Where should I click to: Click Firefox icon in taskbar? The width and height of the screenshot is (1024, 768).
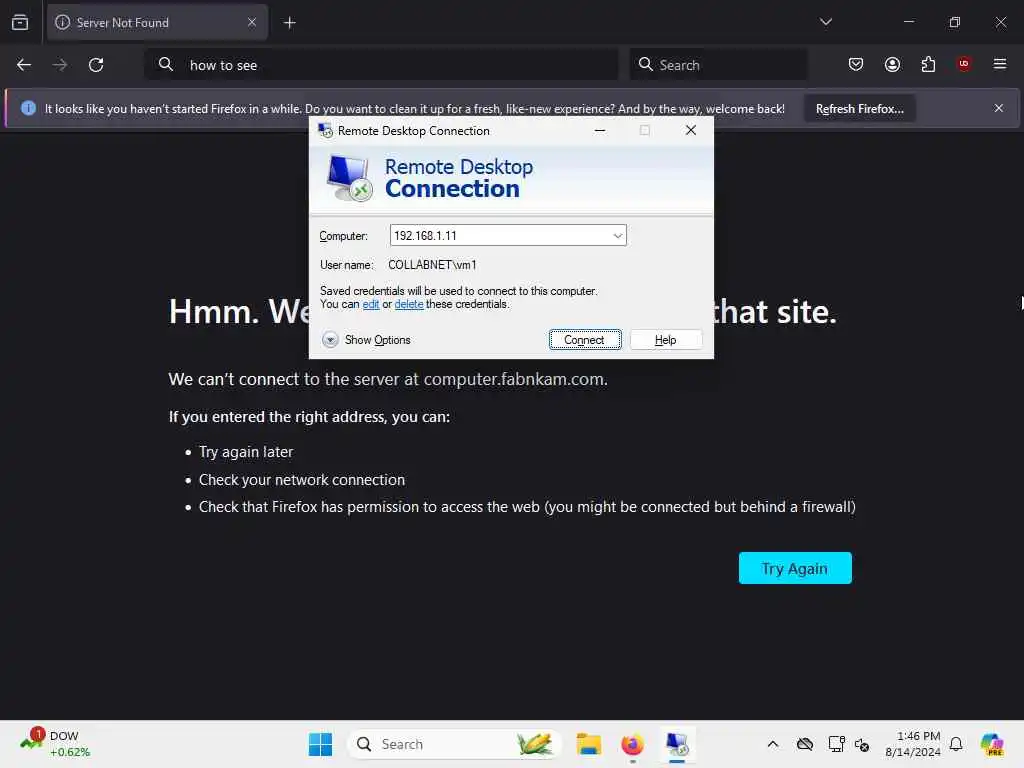(x=632, y=744)
